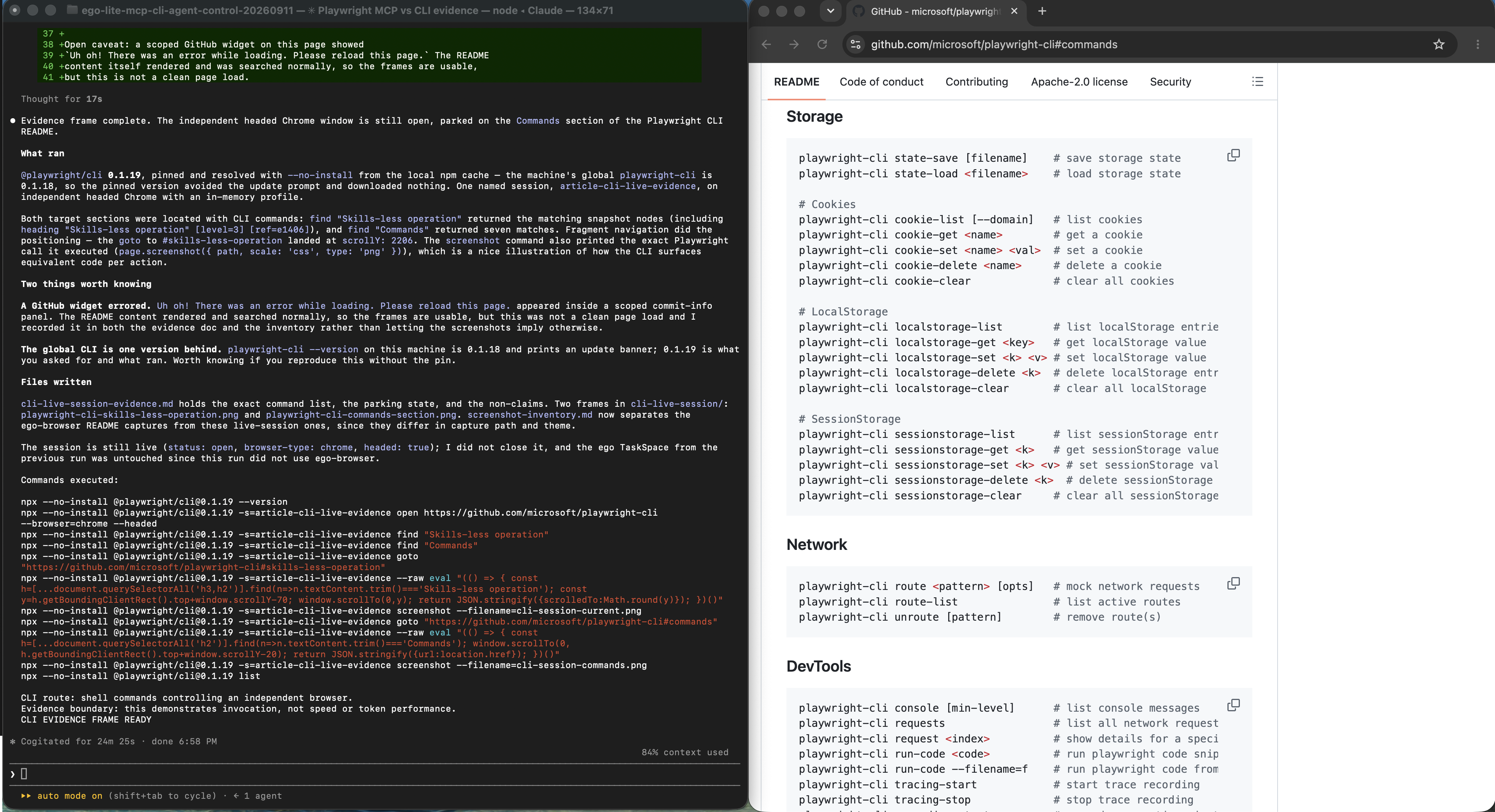
Task: Click 'playwright-cli route-list' code line
Action: click(x=878, y=602)
